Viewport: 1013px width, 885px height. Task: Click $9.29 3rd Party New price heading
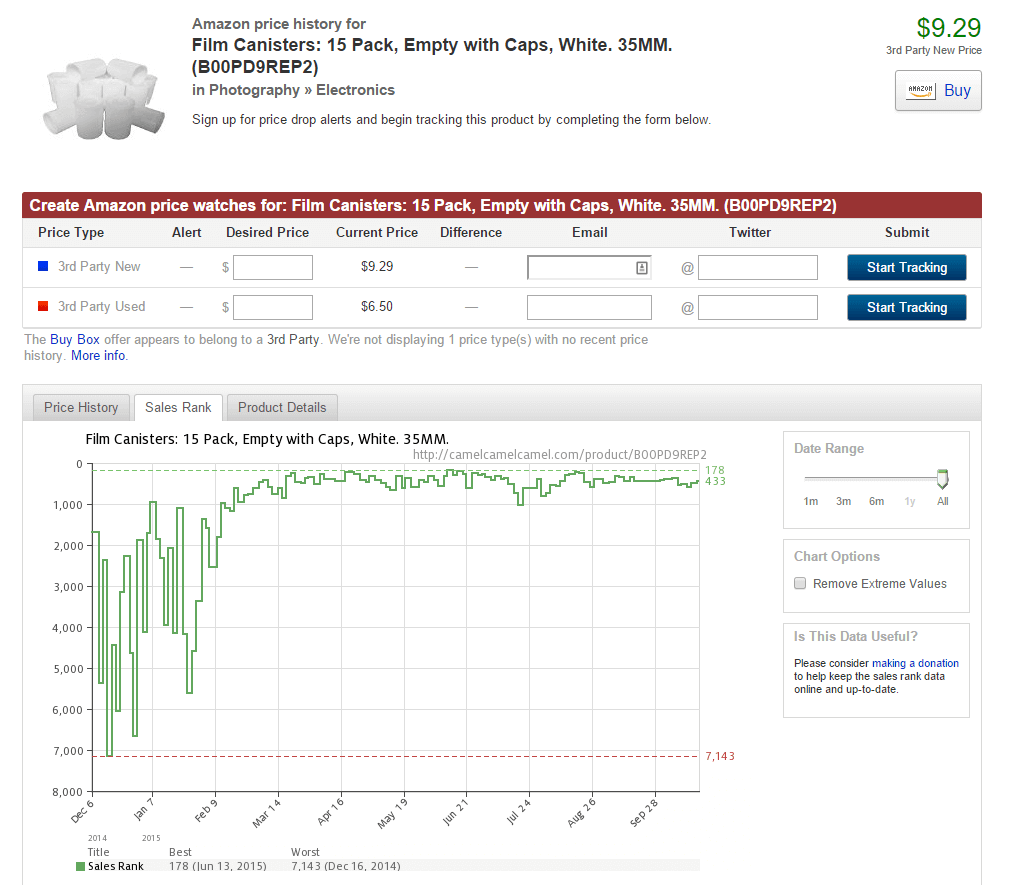click(x=948, y=28)
